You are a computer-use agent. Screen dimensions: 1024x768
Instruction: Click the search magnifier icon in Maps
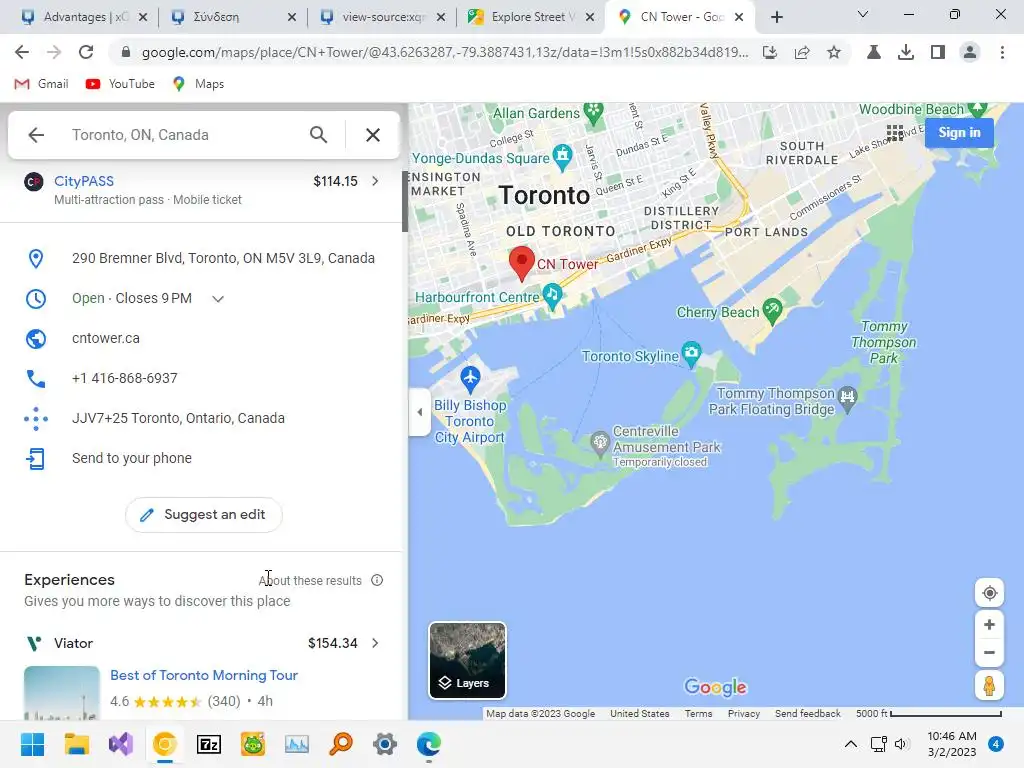pos(318,135)
